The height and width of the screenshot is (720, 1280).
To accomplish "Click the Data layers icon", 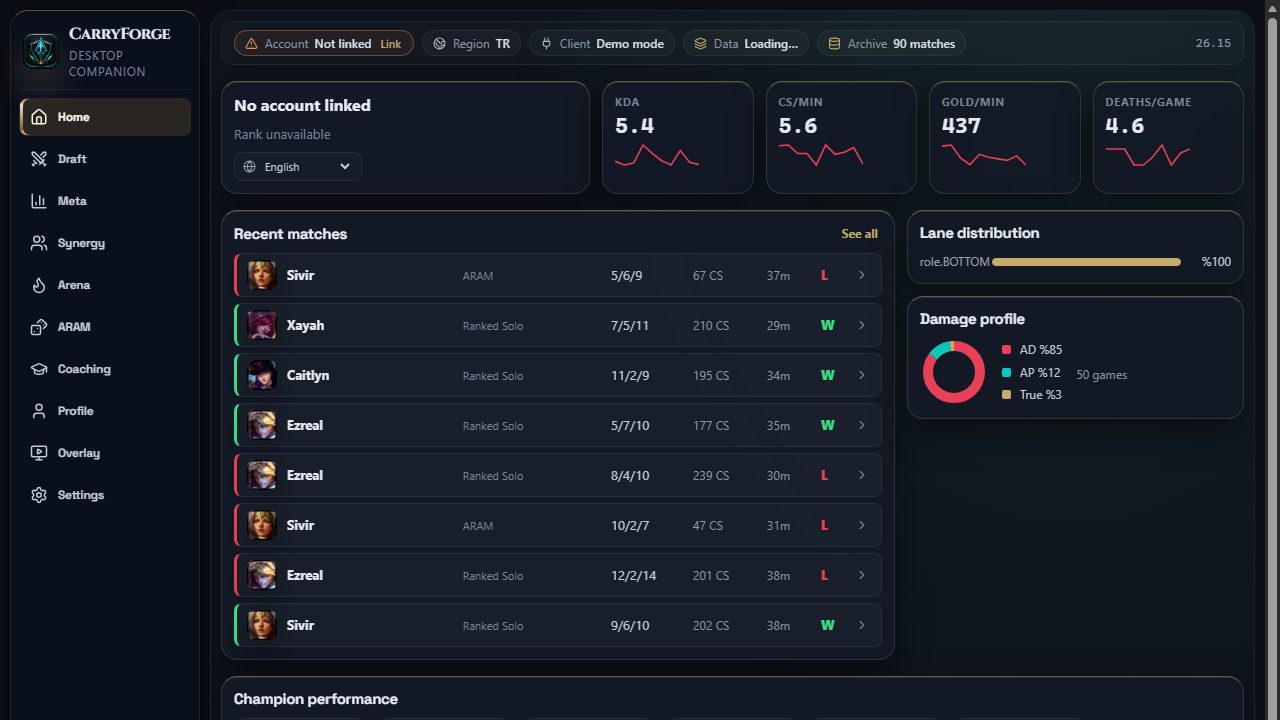I will (x=700, y=44).
